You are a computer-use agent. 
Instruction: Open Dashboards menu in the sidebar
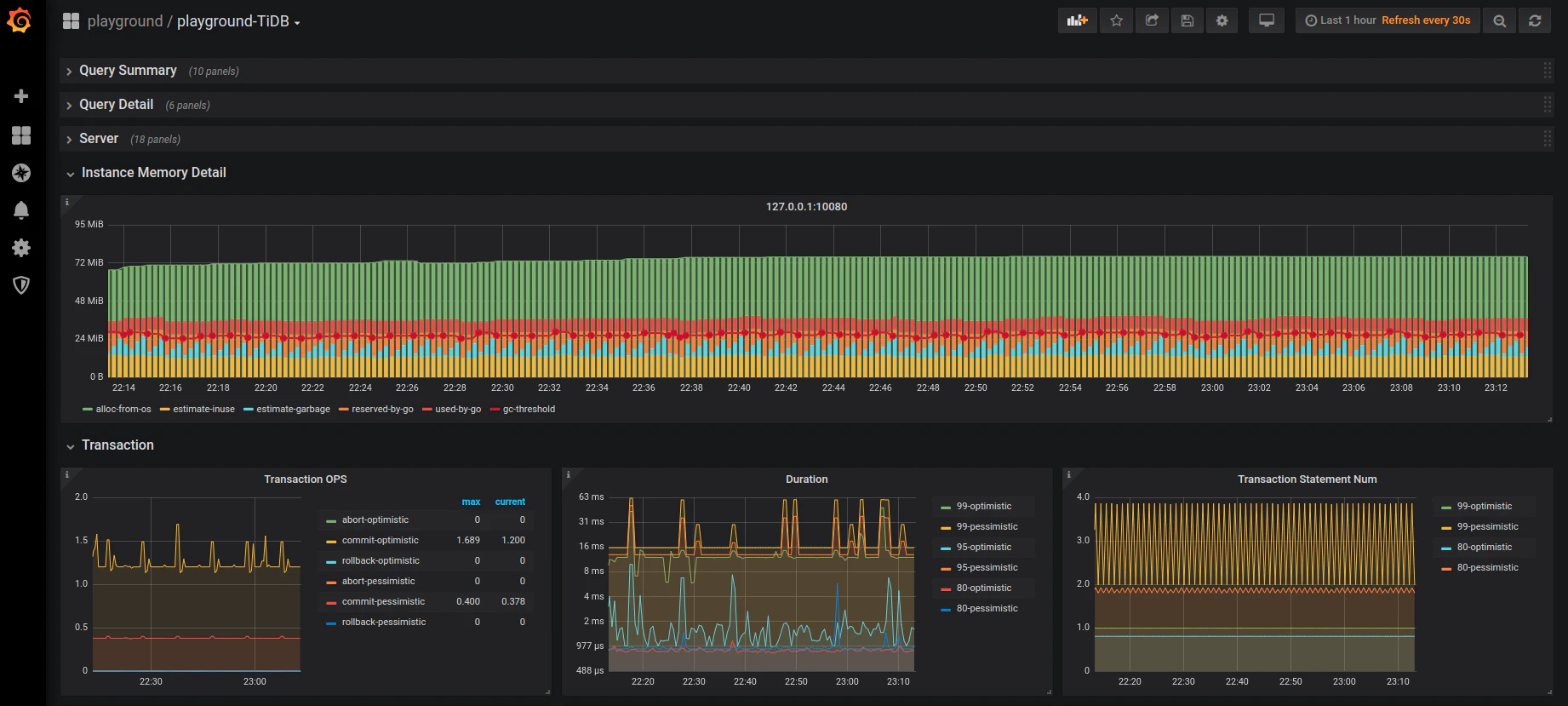(x=21, y=135)
